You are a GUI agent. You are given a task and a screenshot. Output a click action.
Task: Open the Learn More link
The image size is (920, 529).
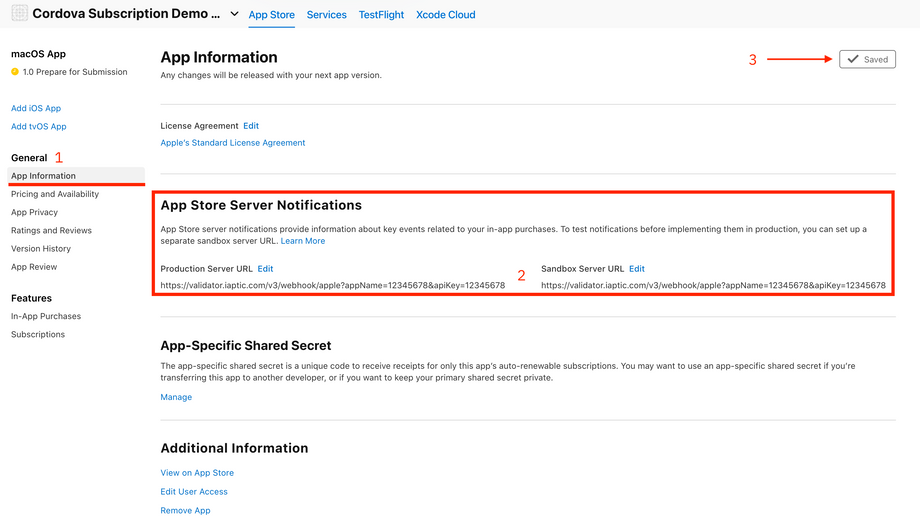coord(302,241)
